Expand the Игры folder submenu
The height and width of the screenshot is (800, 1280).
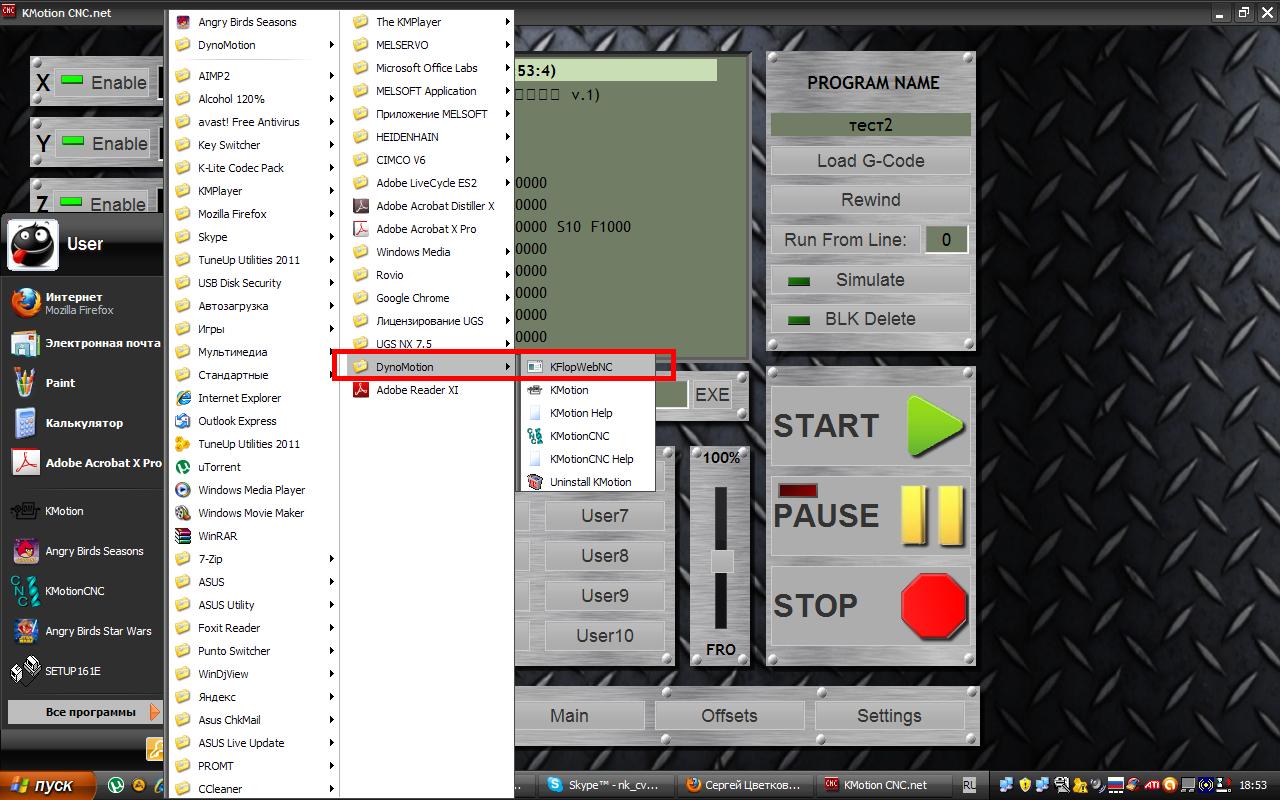point(254,329)
